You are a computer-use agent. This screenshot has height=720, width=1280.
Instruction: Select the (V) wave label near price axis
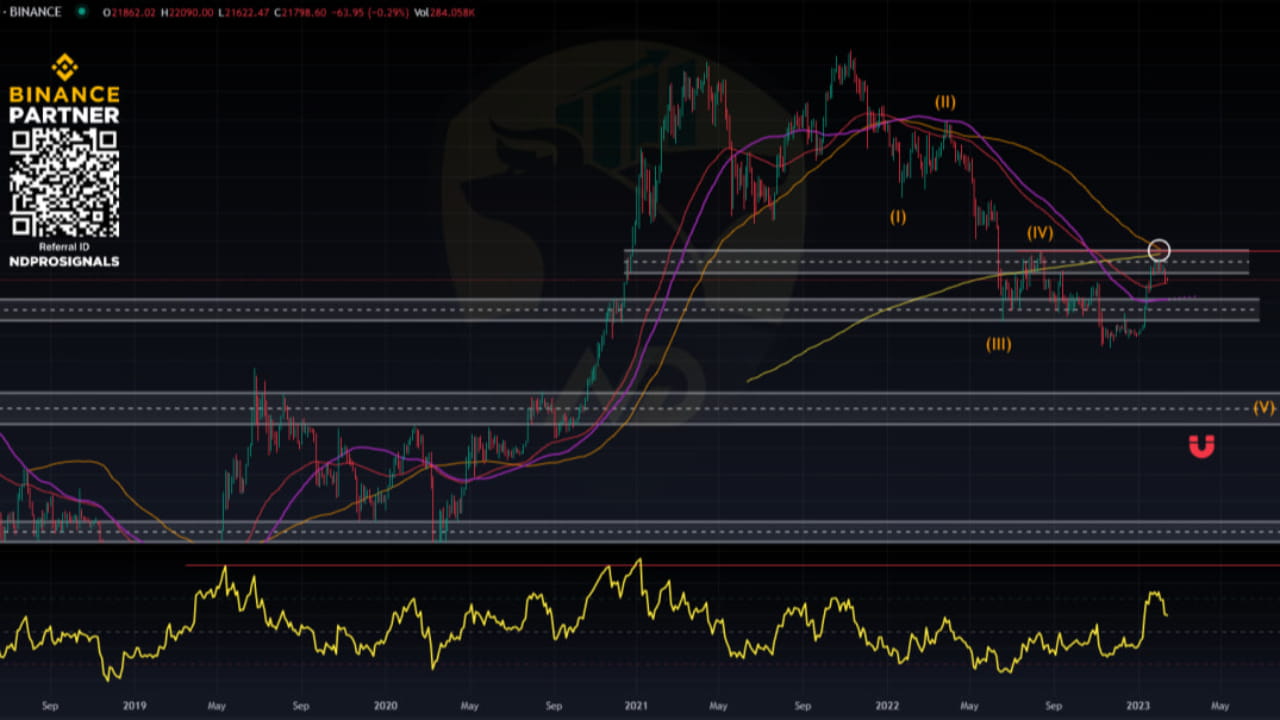[x=1262, y=407]
